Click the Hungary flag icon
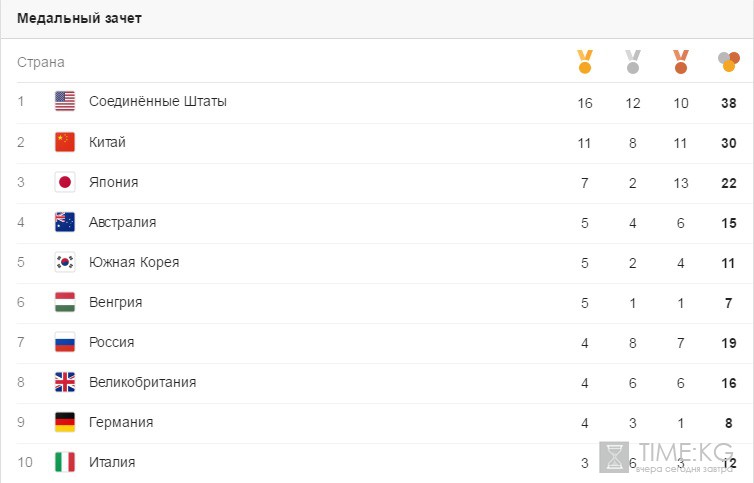 pos(65,302)
